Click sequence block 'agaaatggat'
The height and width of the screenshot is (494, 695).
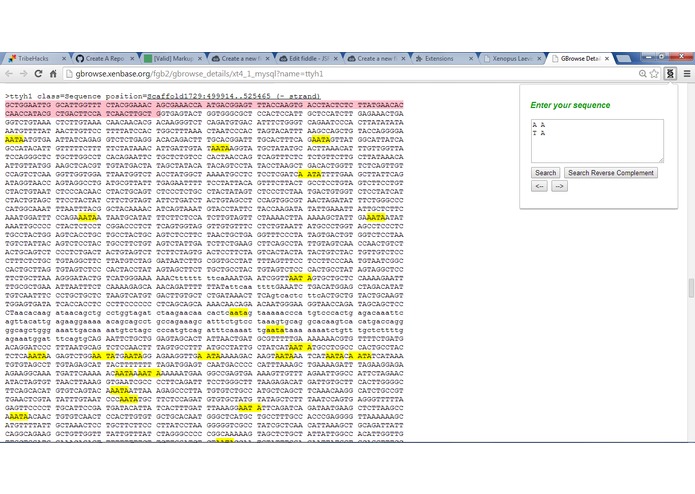[27, 339]
